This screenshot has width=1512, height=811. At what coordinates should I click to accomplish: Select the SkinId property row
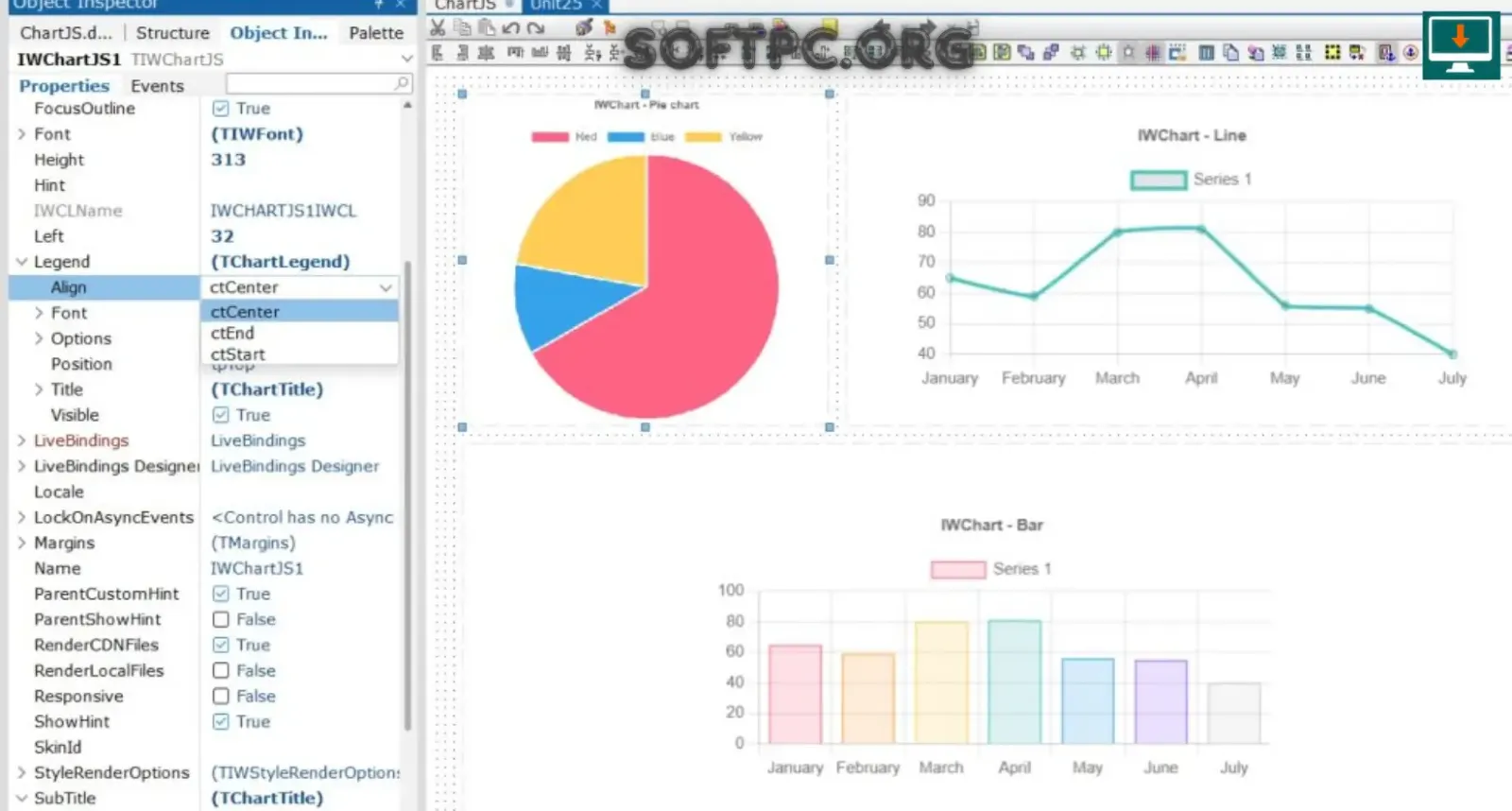[x=205, y=747]
